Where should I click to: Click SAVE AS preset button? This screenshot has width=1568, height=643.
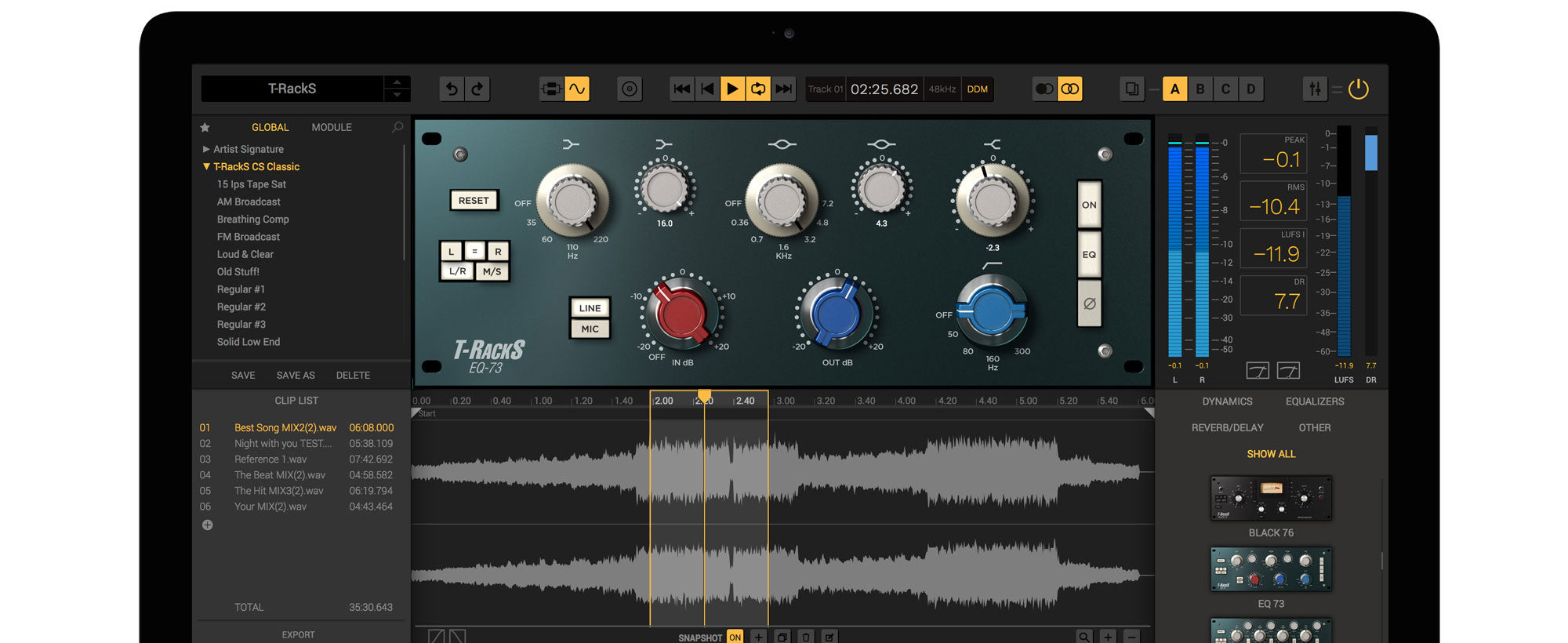coord(296,376)
